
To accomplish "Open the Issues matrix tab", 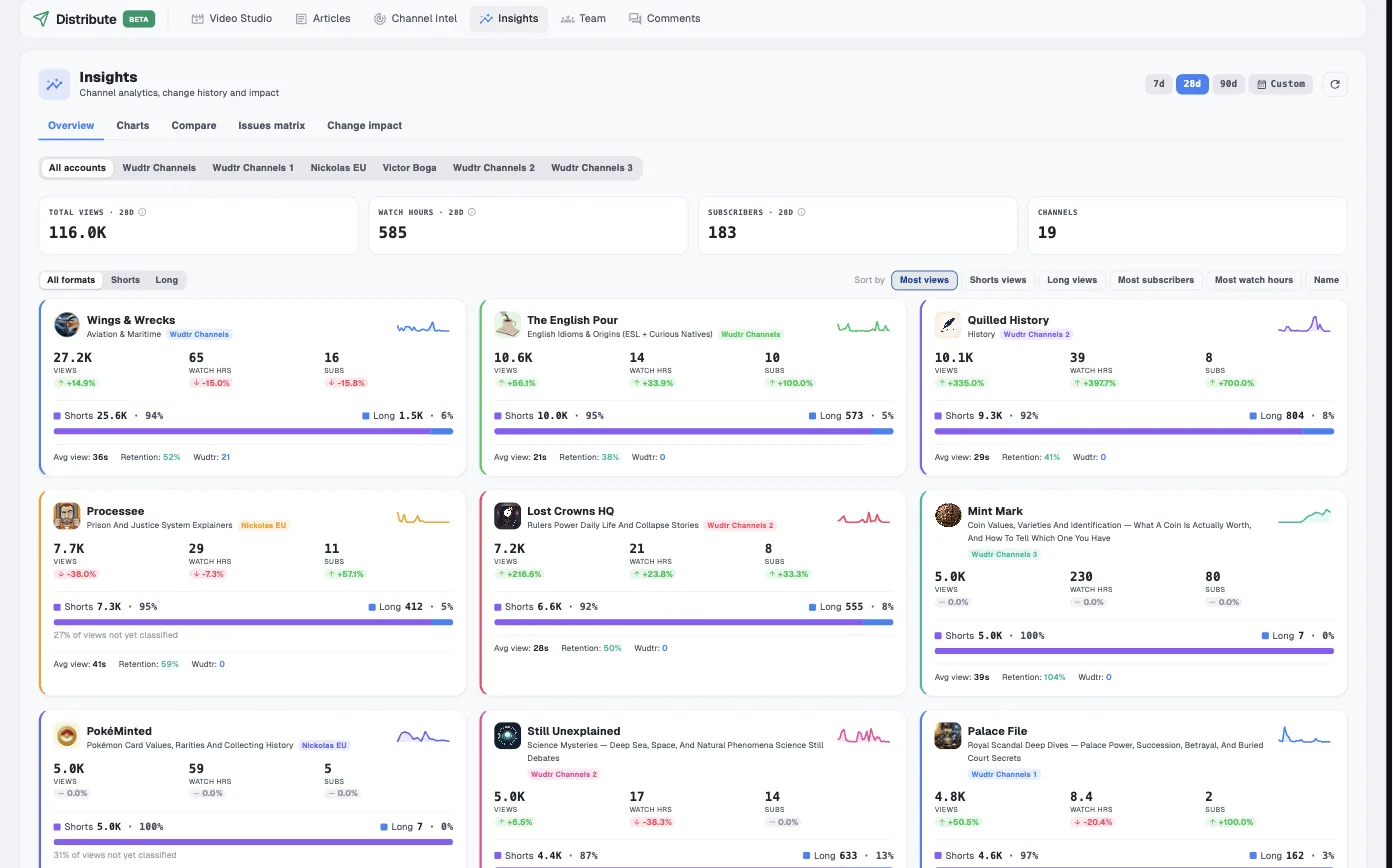I will (272, 126).
